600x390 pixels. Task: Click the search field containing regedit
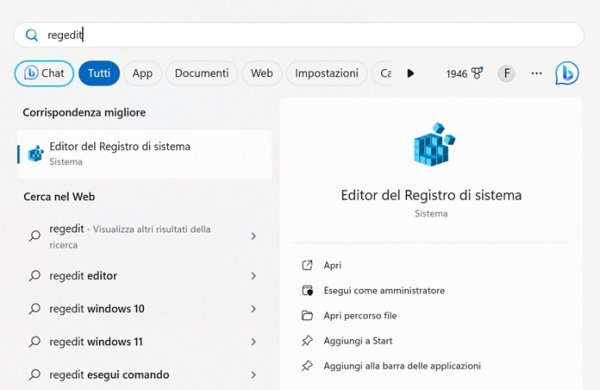299,35
